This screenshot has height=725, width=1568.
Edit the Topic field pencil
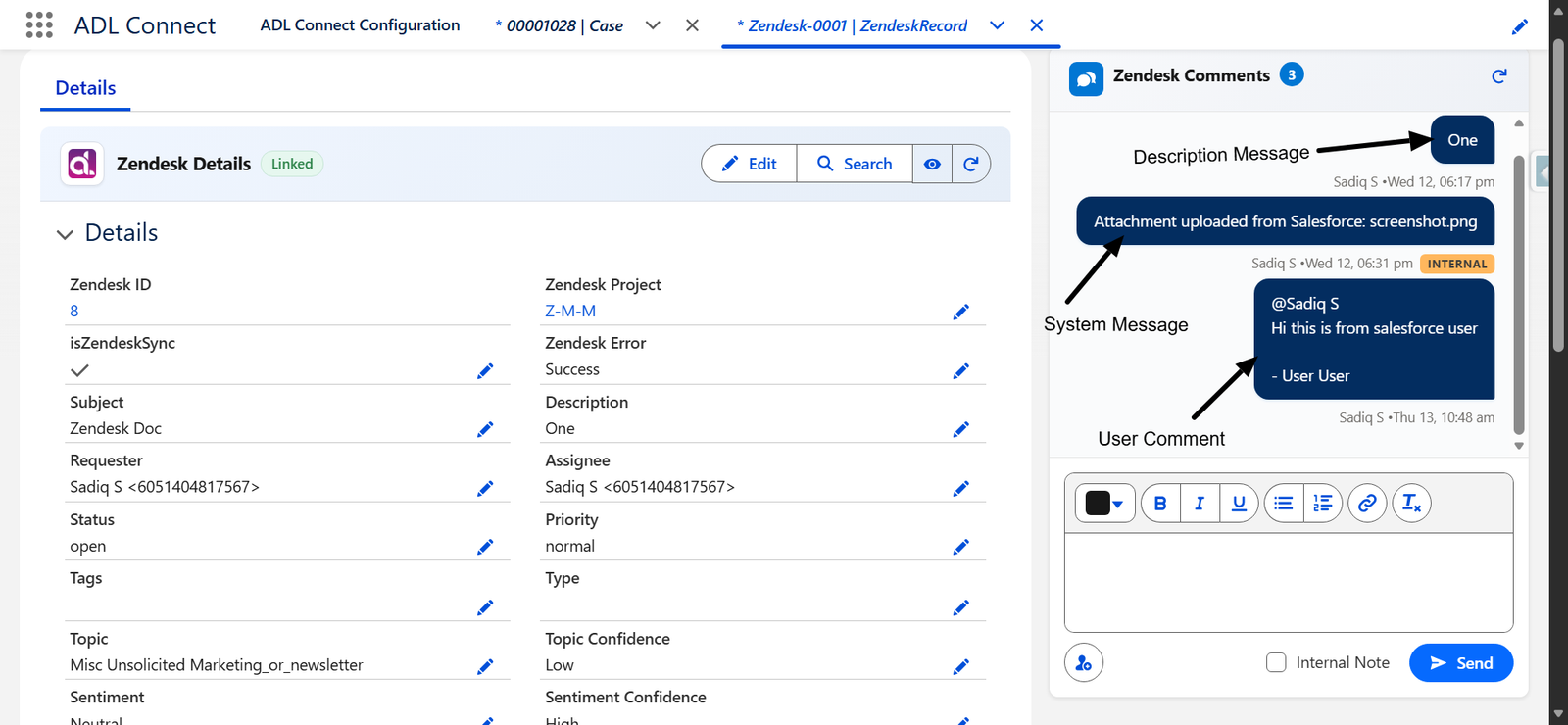click(485, 666)
